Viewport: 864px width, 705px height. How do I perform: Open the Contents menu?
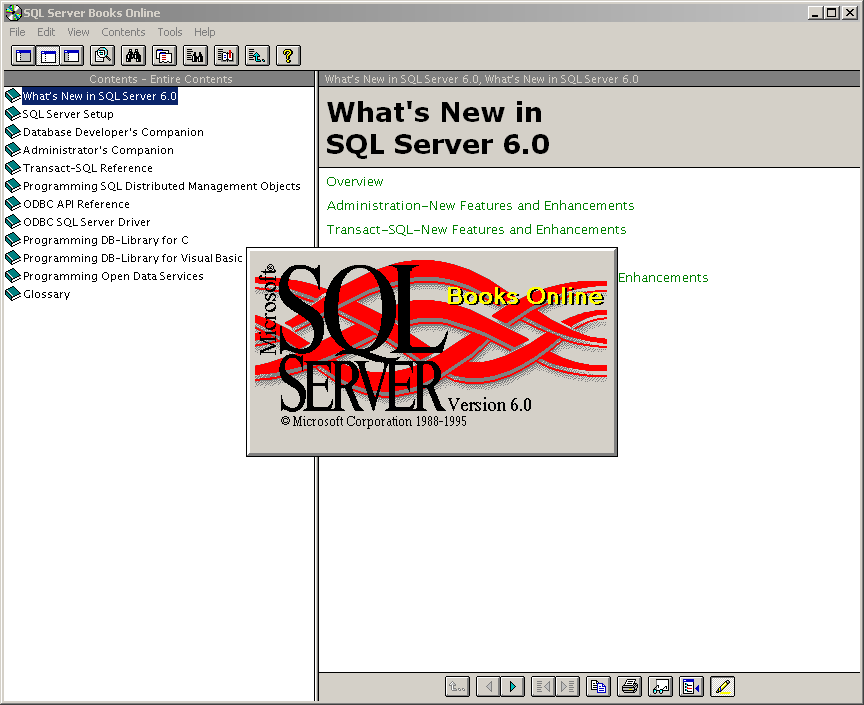click(123, 31)
